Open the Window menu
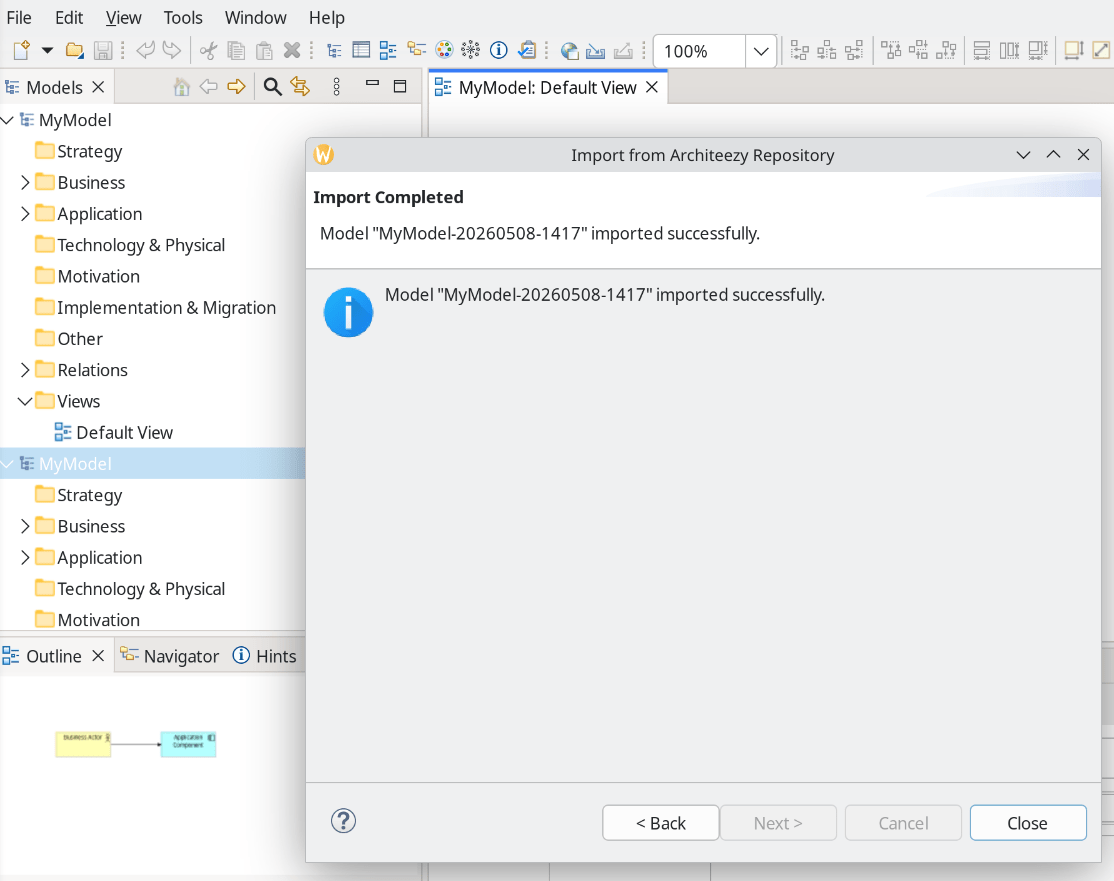Image resolution: width=1114 pixels, height=881 pixels. click(256, 17)
